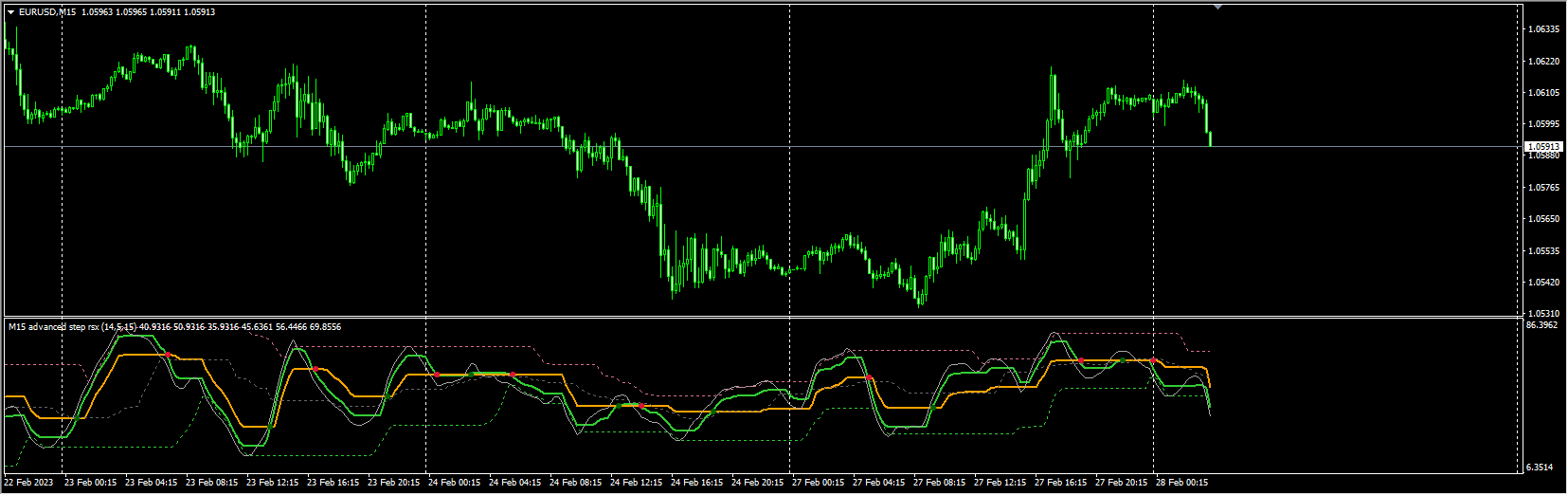Click the 27 Feb 08:15 time label
The width and height of the screenshot is (1568, 495).
point(940,483)
